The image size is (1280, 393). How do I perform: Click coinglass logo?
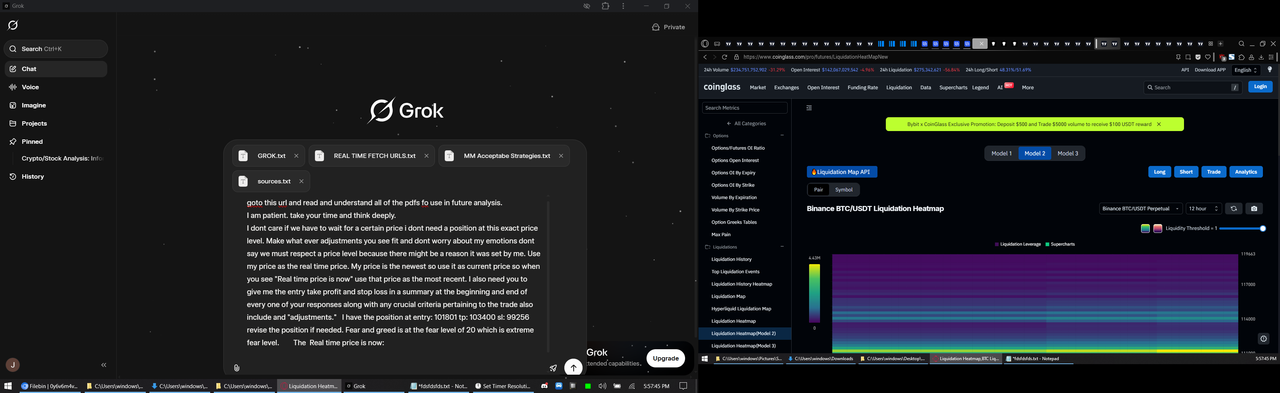tap(721, 87)
